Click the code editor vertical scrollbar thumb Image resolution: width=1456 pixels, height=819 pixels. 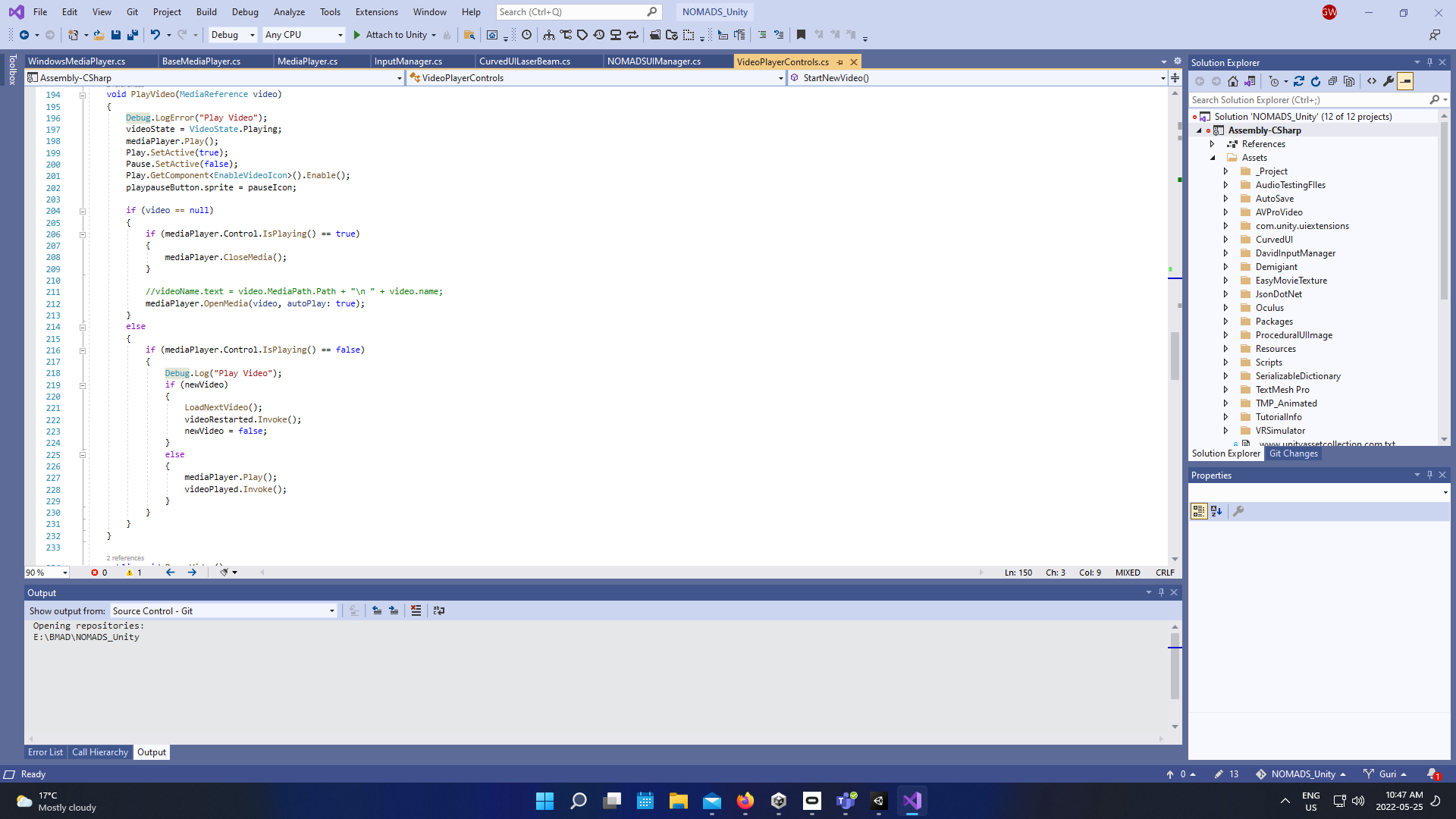(1175, 356)
